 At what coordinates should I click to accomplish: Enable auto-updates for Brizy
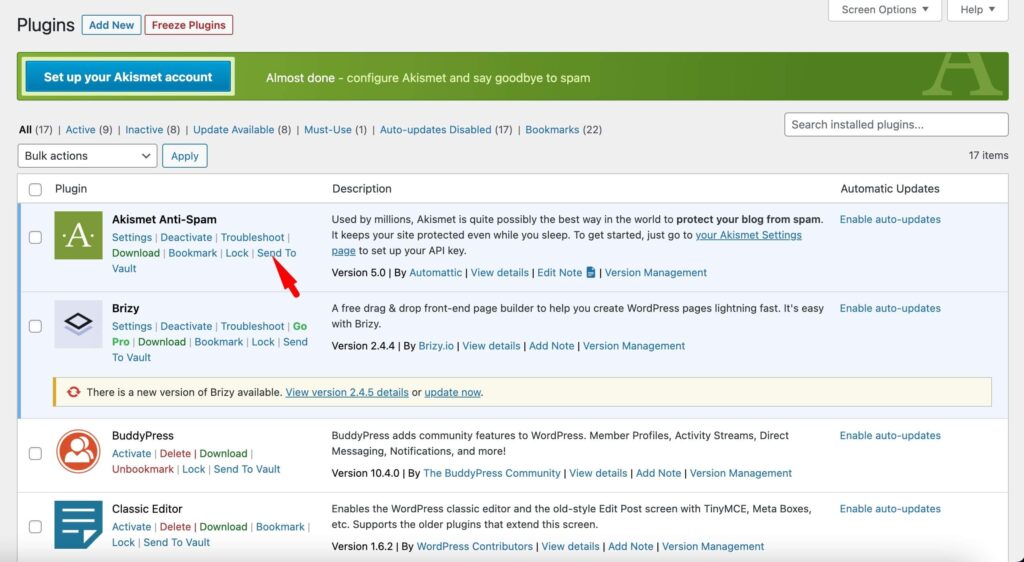coord(890,308)
